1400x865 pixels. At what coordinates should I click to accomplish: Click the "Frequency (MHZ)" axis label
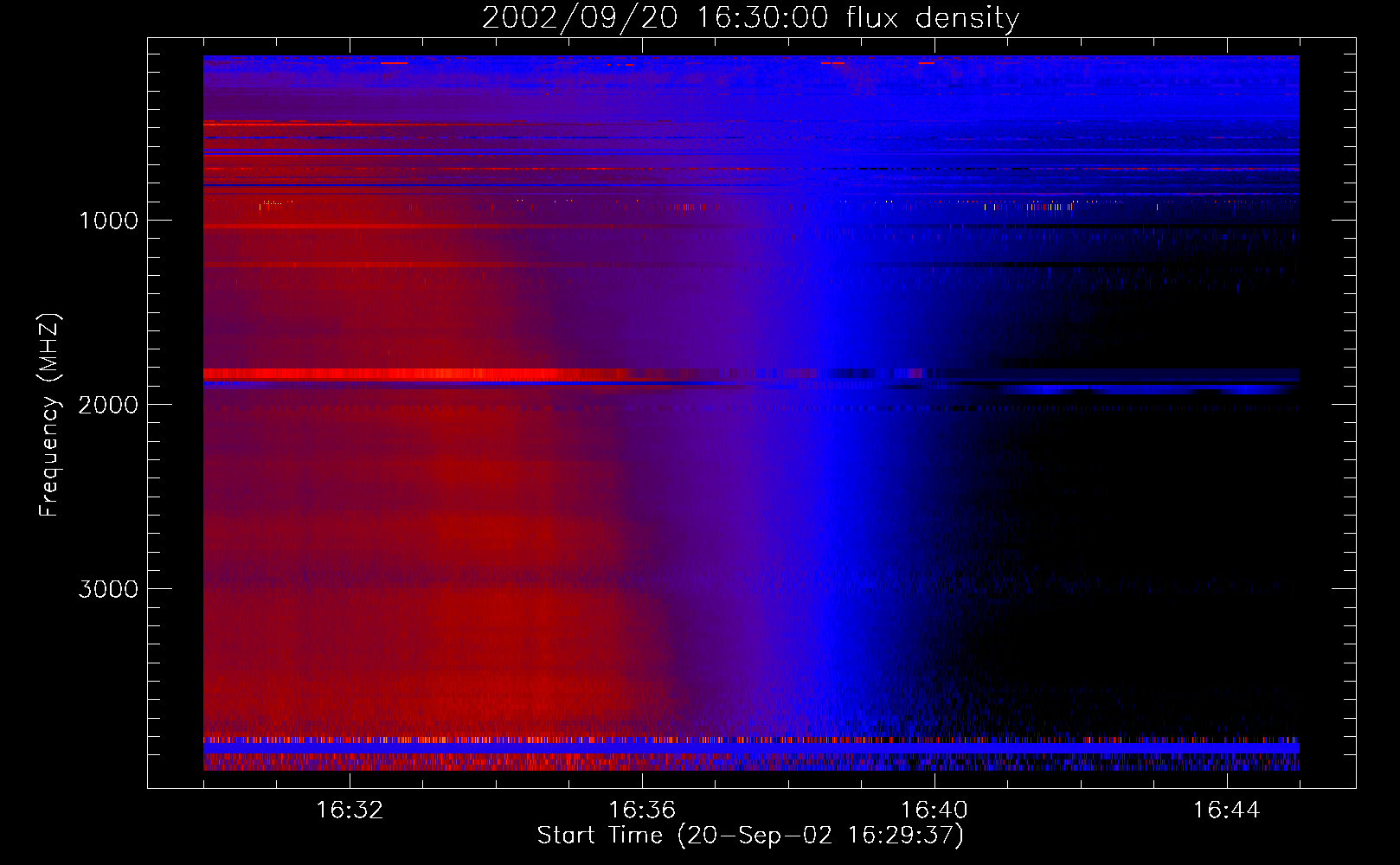49,415
